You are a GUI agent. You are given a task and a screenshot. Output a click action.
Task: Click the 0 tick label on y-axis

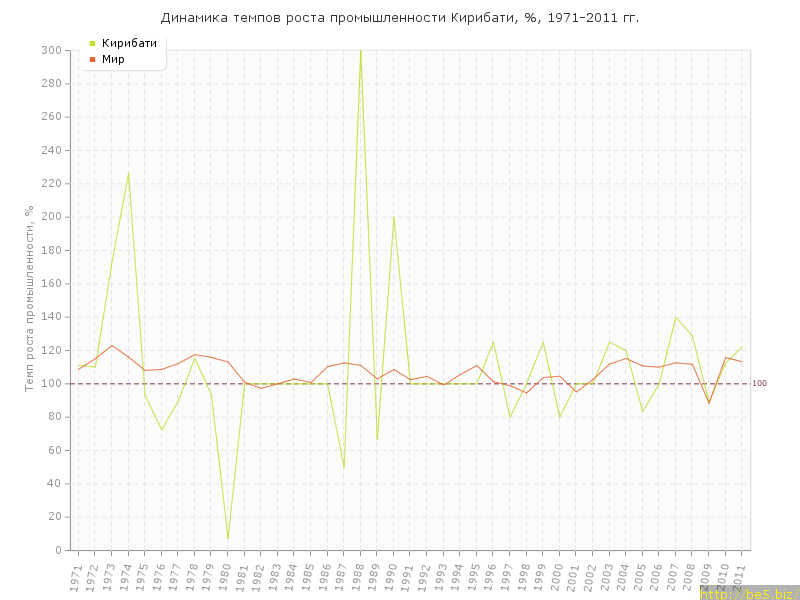click(59, 550)
